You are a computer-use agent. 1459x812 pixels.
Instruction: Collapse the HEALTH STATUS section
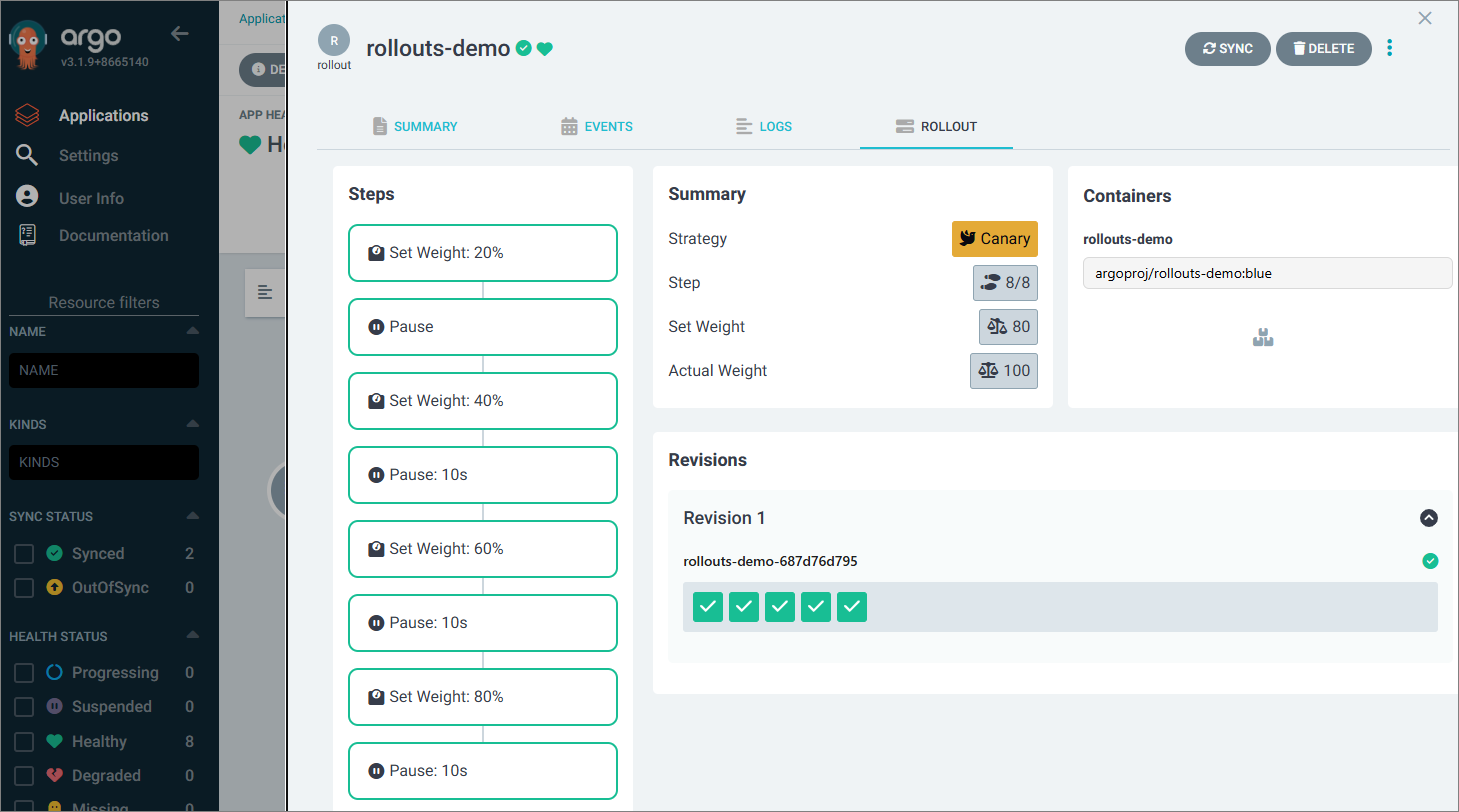pyautogui.click(x=192, y=635)
